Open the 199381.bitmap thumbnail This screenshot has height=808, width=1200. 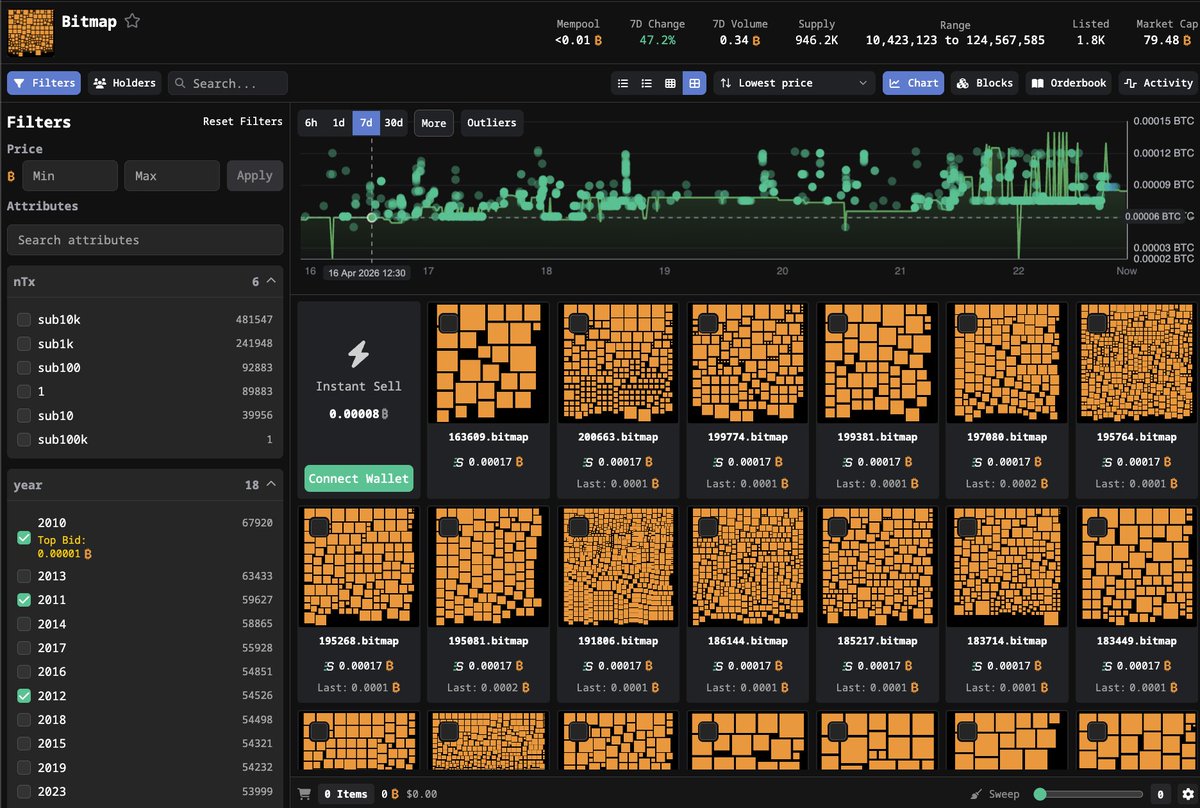pos(878,363)
